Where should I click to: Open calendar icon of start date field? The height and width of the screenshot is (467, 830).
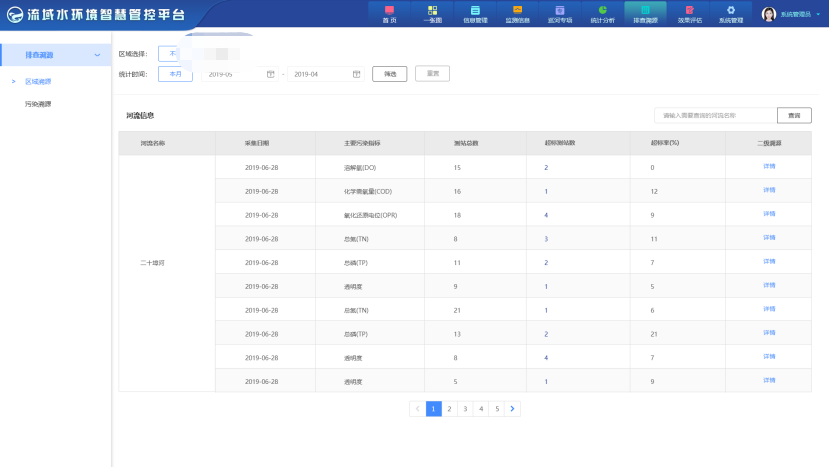[271, 74]
